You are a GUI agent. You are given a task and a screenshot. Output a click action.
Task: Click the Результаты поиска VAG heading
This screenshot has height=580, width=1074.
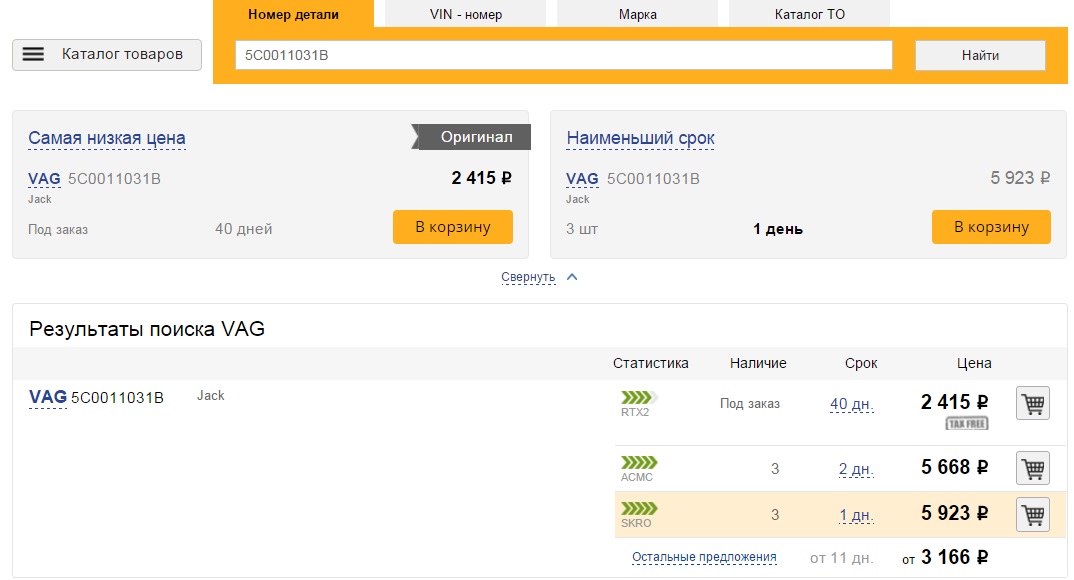pos(147,329)
